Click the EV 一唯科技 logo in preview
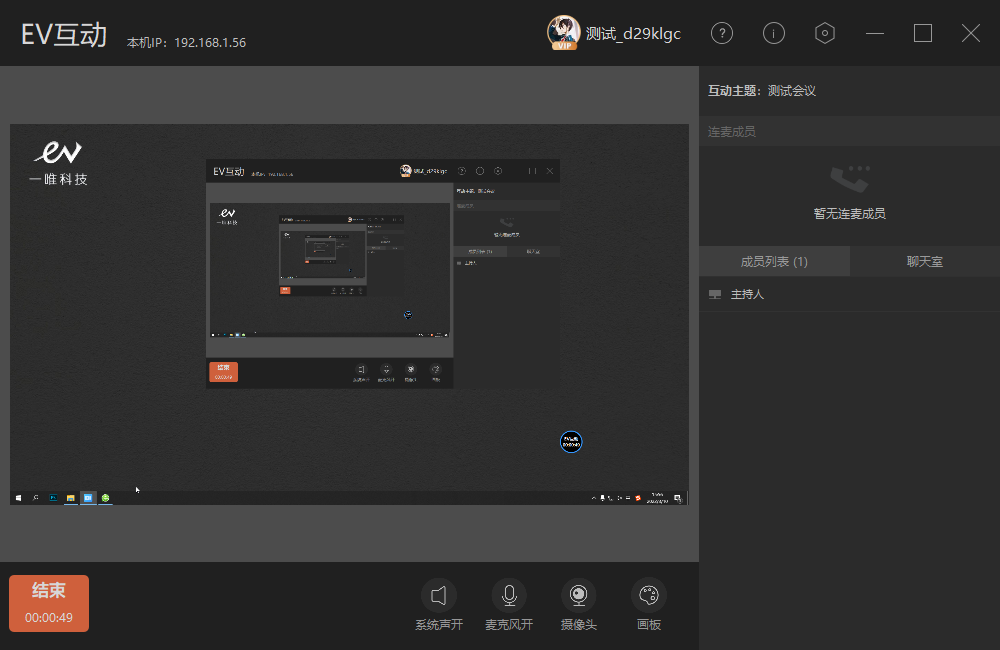 coord(59,163)
